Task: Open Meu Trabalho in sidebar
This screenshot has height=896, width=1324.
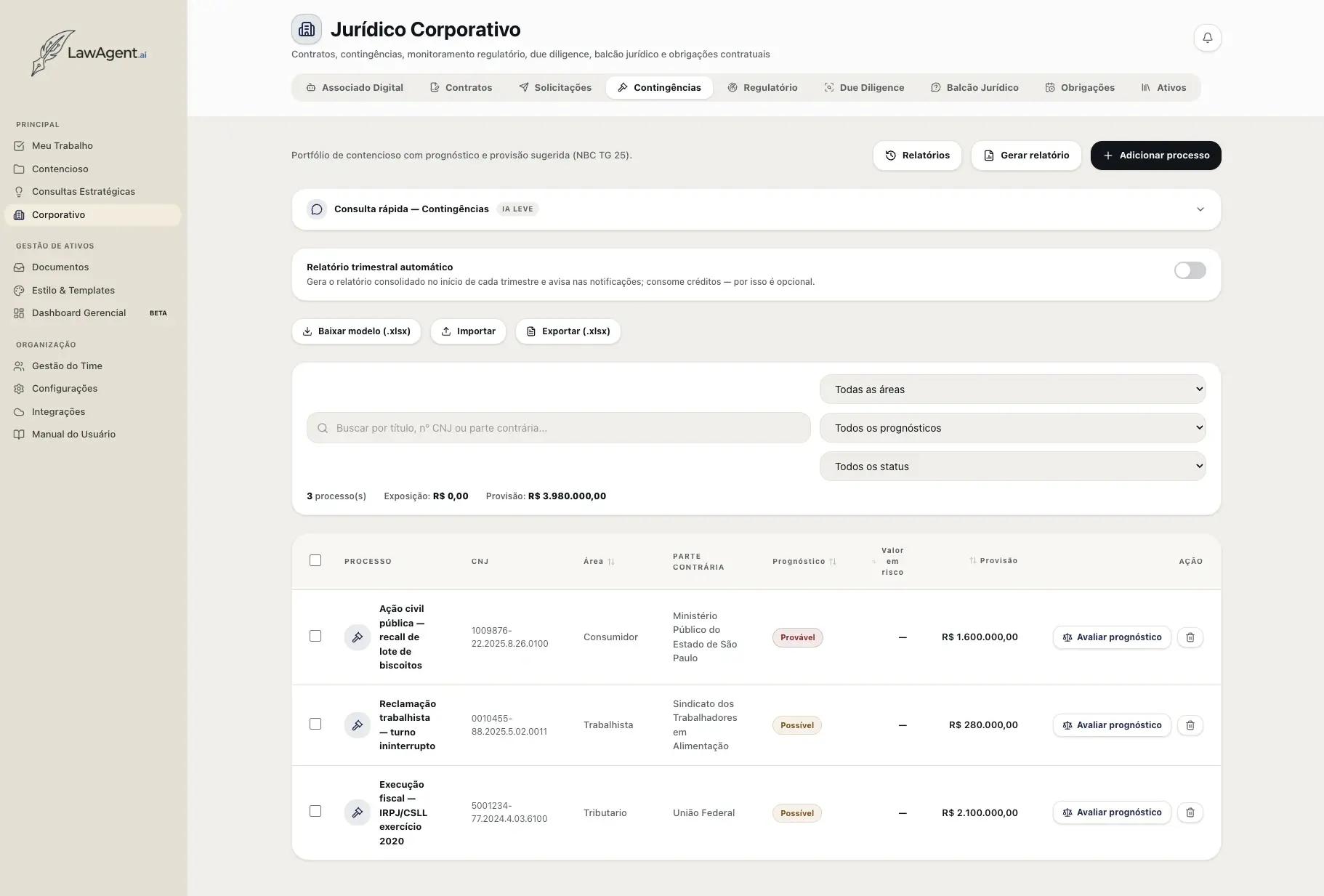Action: pyautogui.click(x=93, y=146)
